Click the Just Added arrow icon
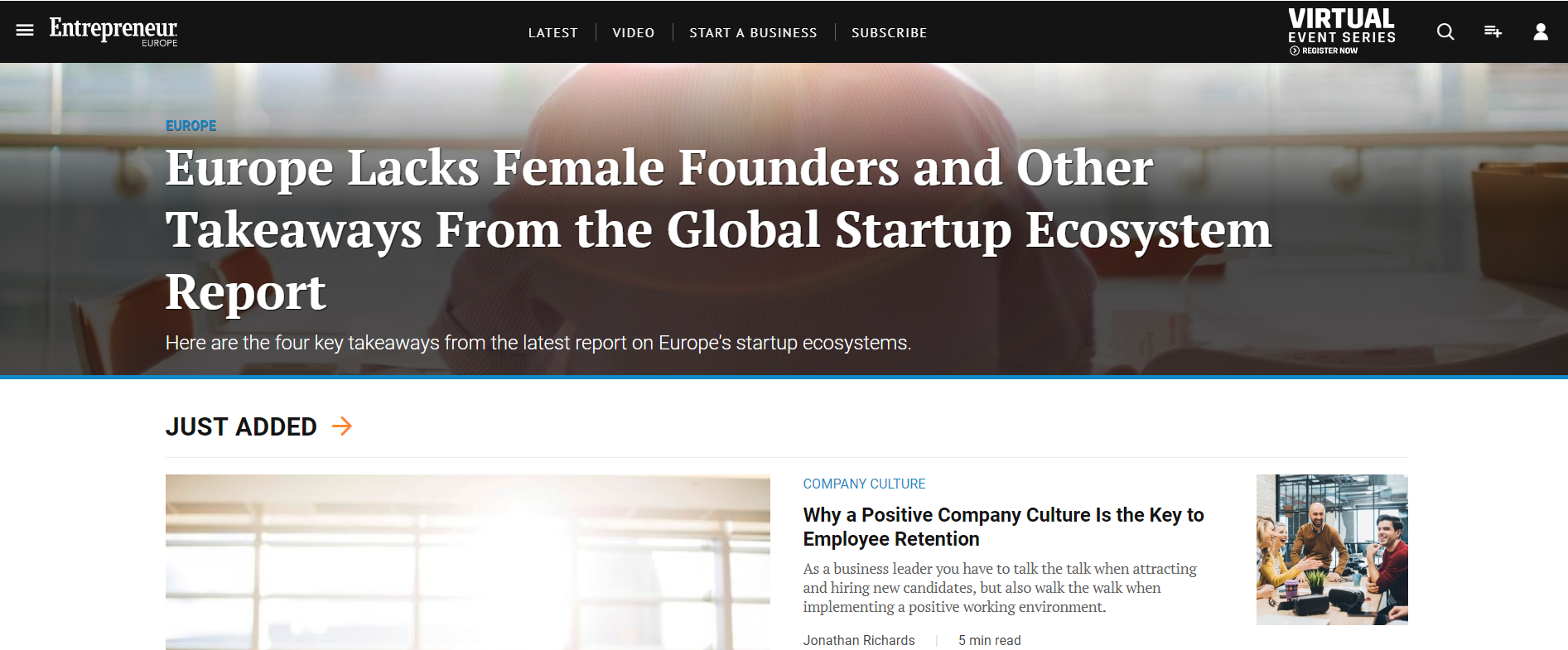Viewport: 1568px width, 650px height. [341, 426]
